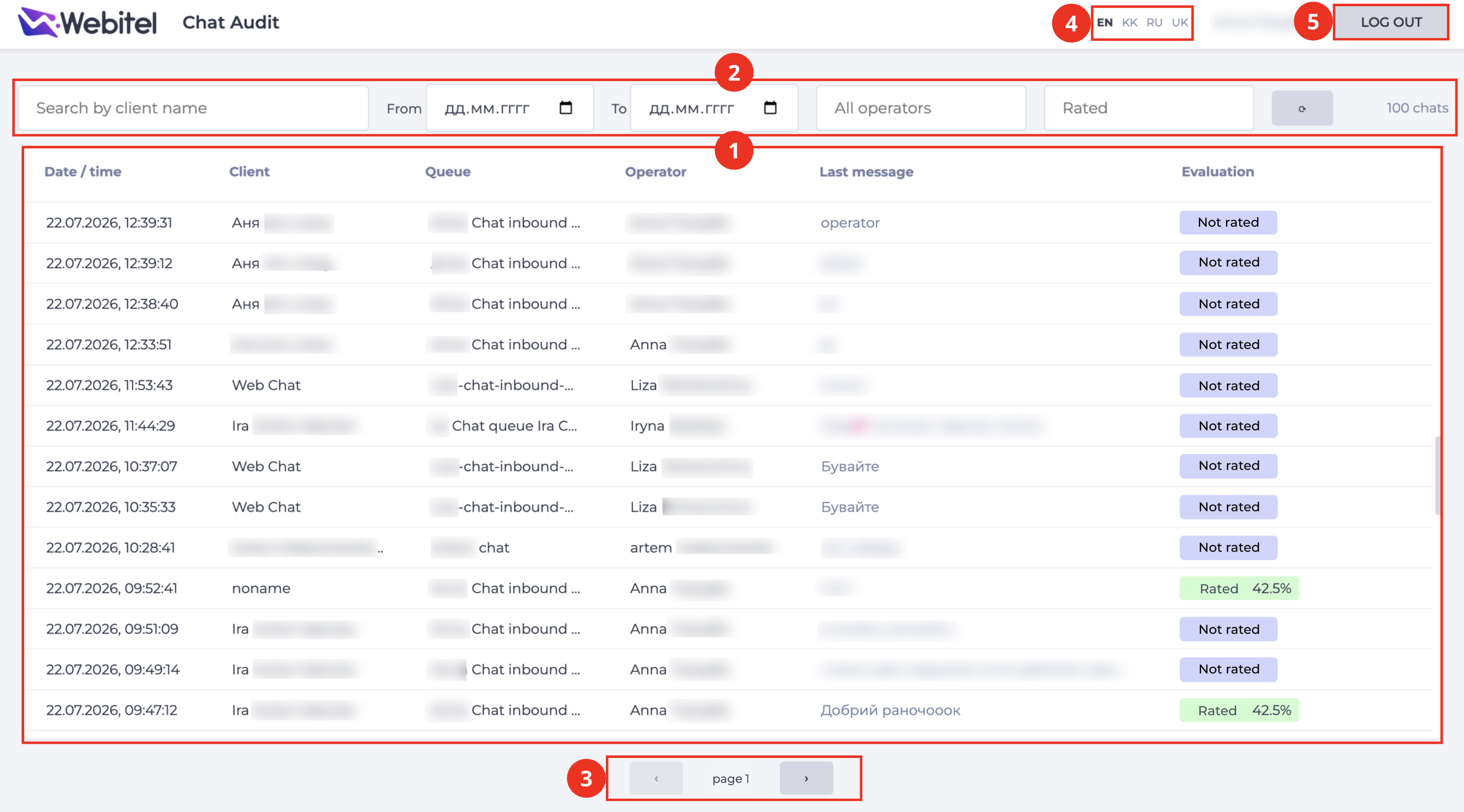Viewport: 1464px width, 812px height.
Task: Click the Rated 42.5% badge for 09:52:41 chat
Action: (x=1240, y=588)
